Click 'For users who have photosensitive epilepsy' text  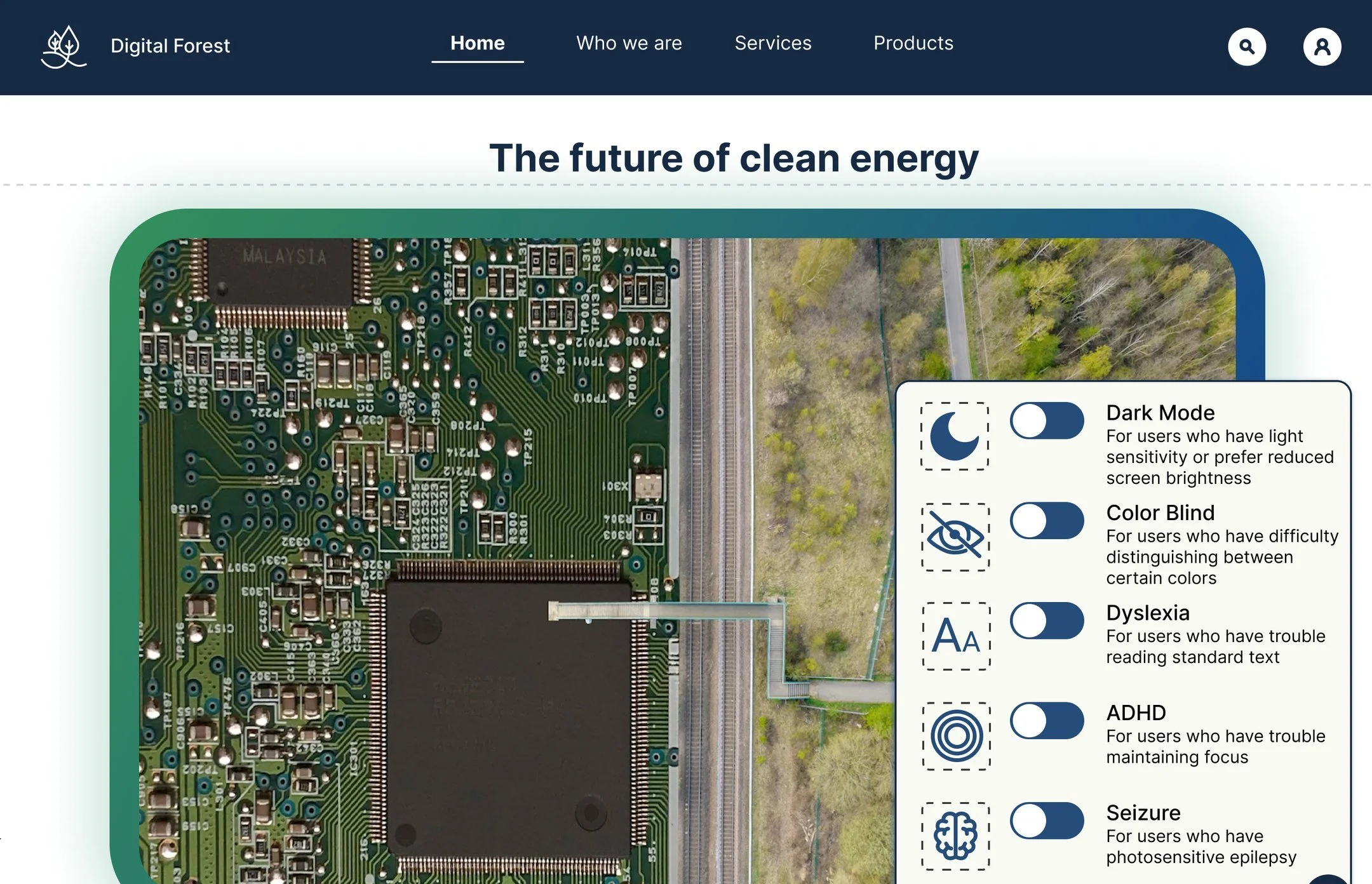1201,847
